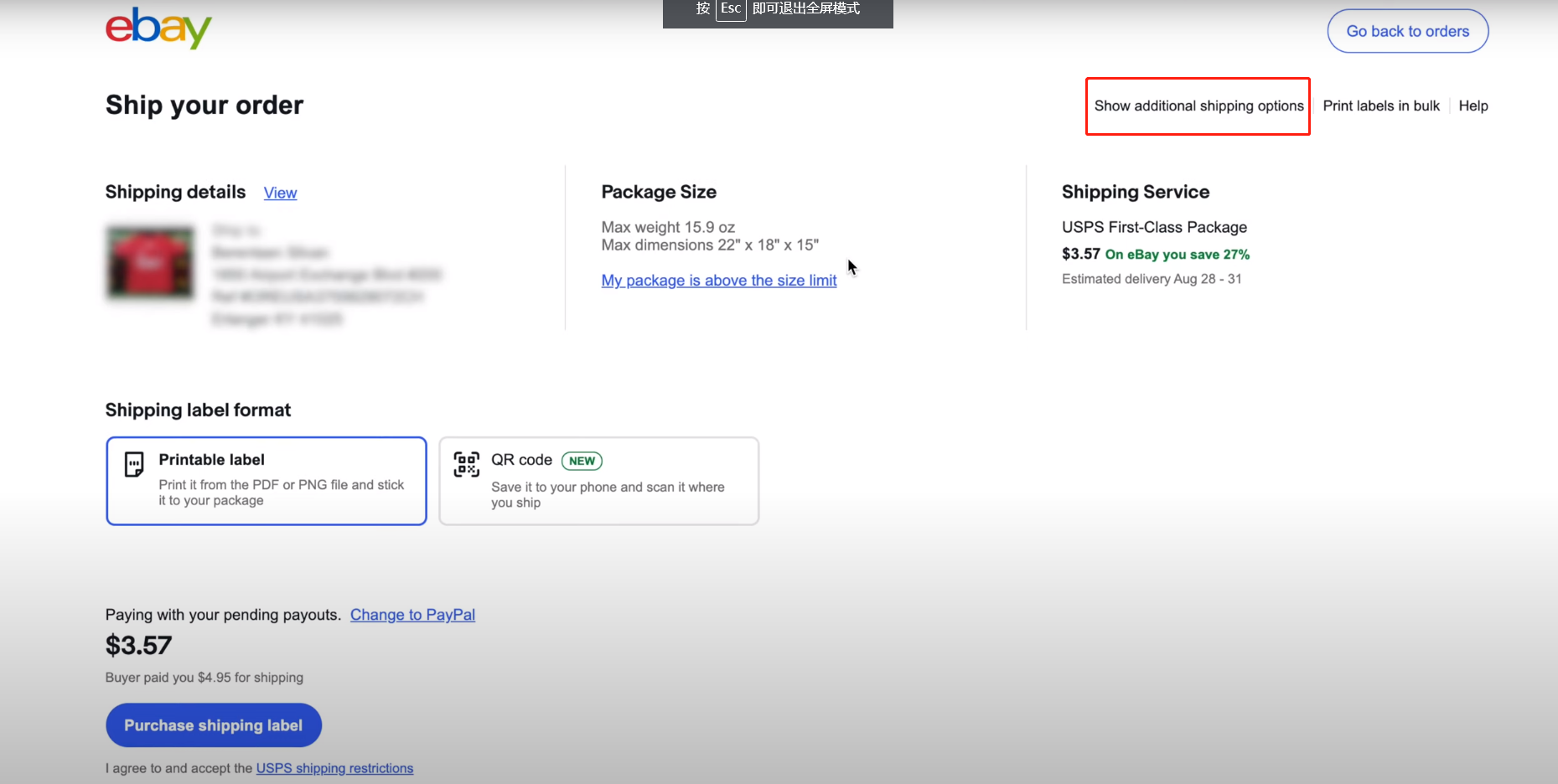This screenshot has width=1558, height=784.
Task: Go back to orders
Action: point(1408,31)
